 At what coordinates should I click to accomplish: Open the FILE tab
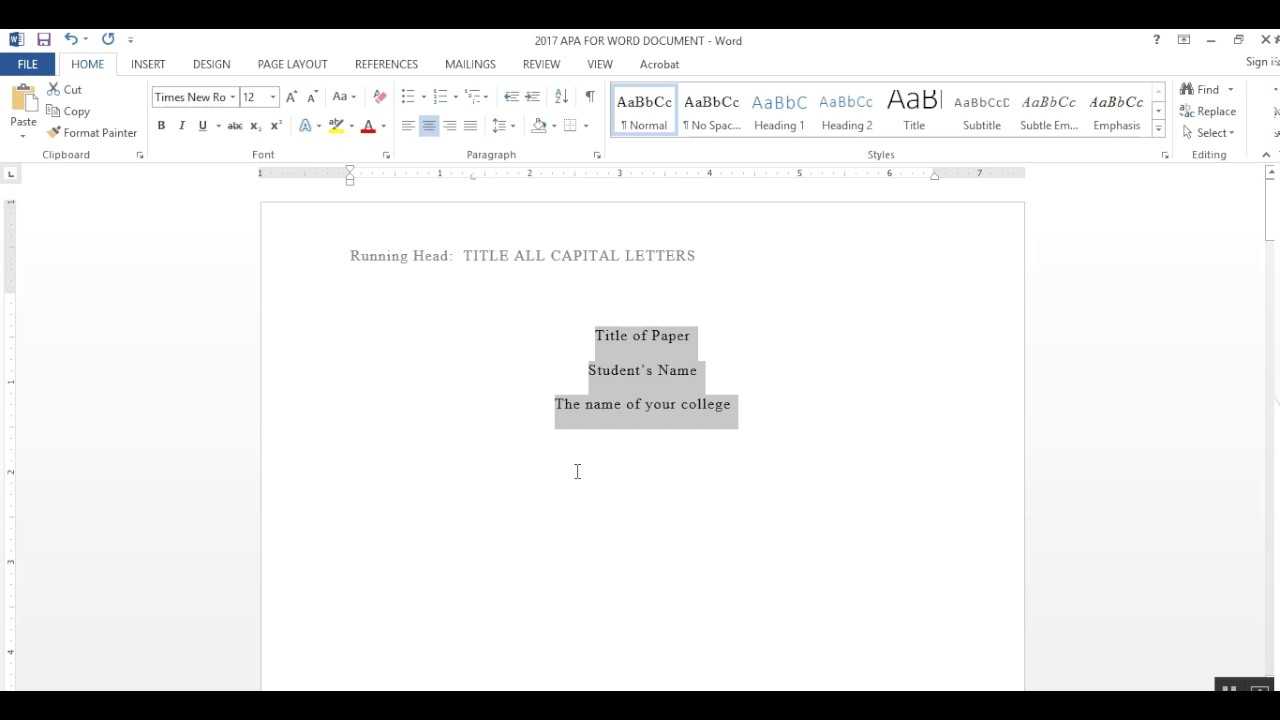pyautogui.click(x=28, y=64)
